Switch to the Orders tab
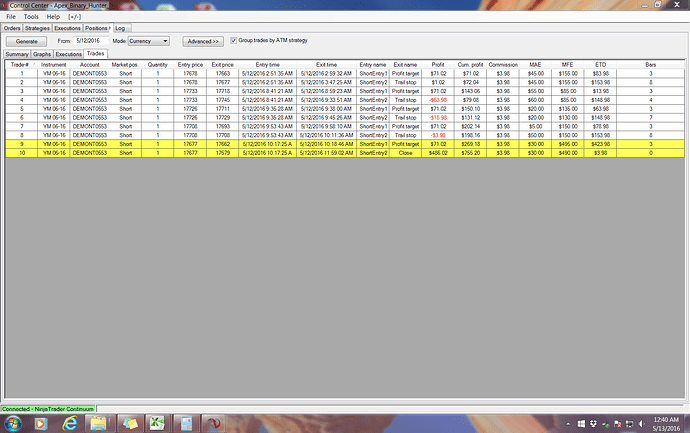Screen dimensions: 690x433 coord(12,28)
